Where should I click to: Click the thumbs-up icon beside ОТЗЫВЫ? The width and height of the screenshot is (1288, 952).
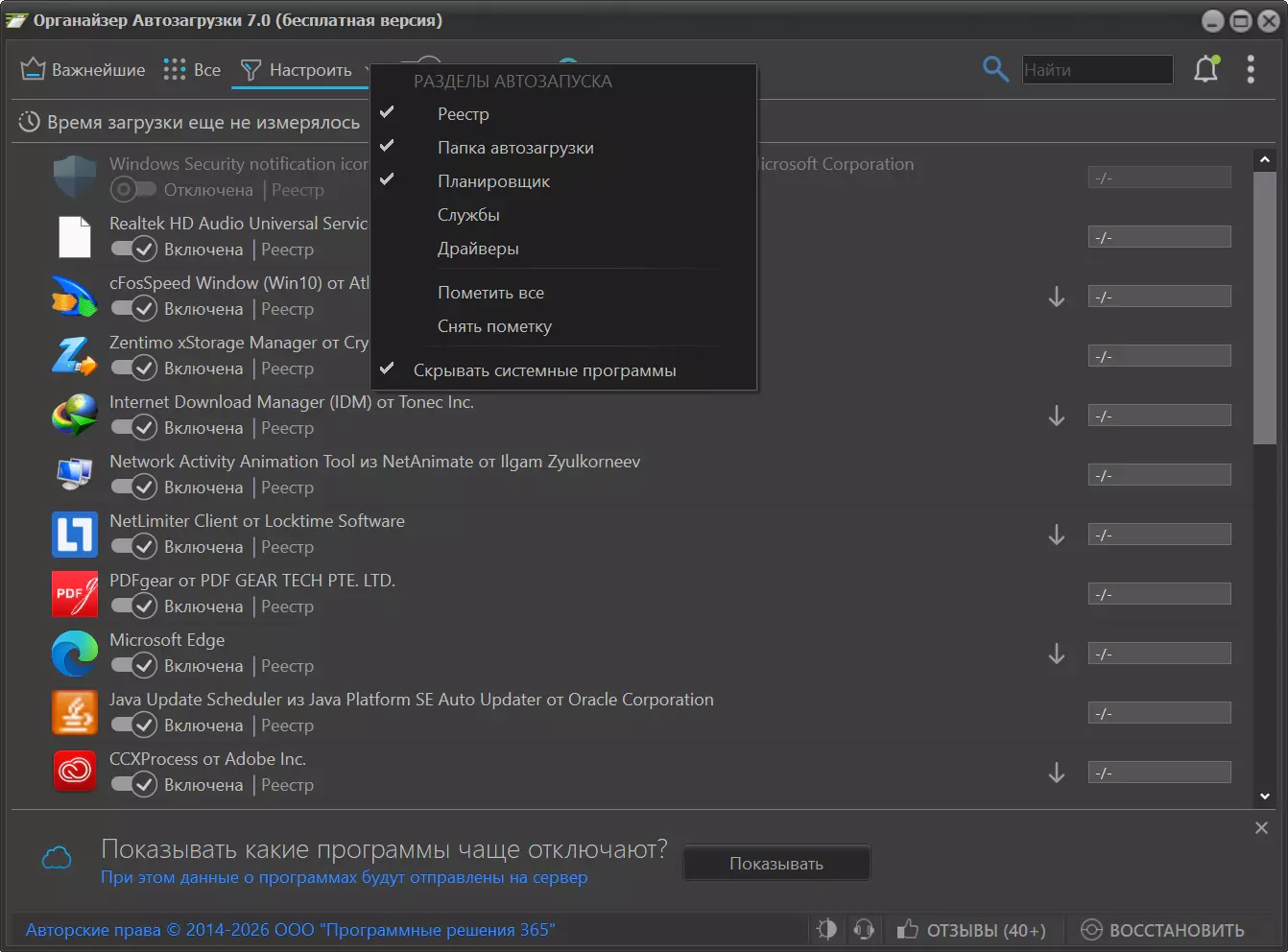point(907,929)
